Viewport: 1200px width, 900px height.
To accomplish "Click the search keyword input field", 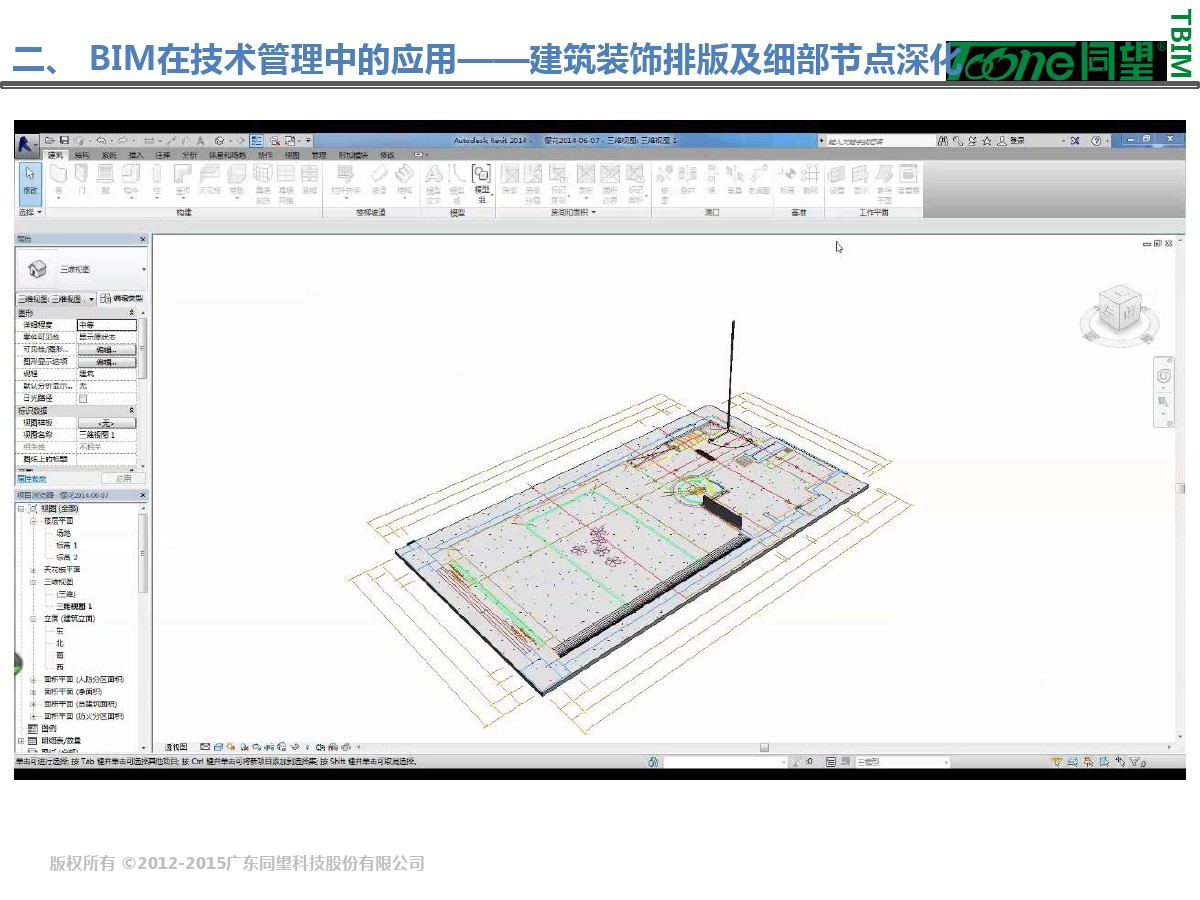I will [875, 141].
